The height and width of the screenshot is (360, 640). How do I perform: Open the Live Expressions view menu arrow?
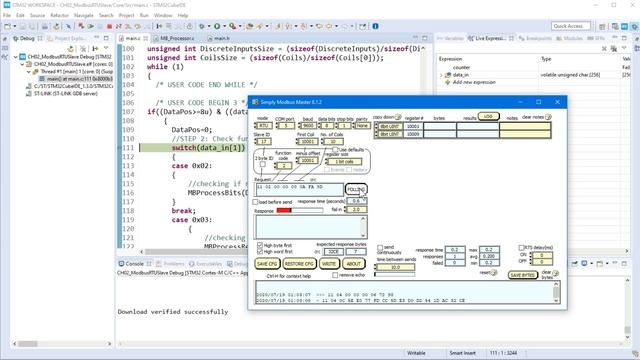(624, 49)
